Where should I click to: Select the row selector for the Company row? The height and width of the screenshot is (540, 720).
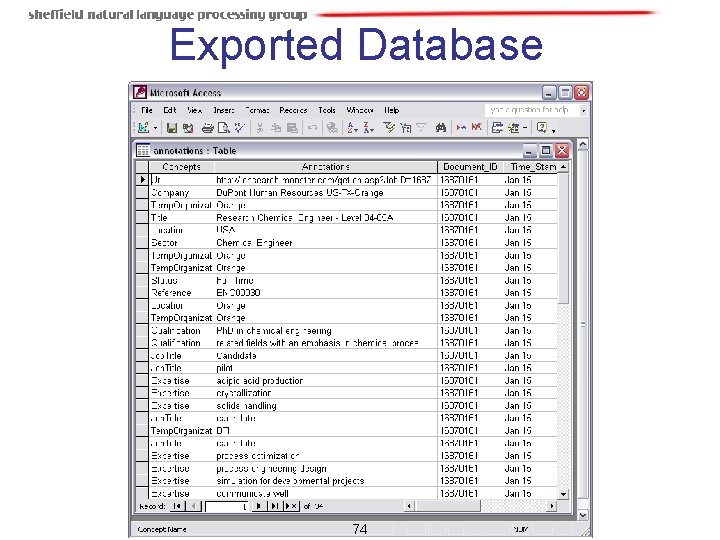[x=142, y=192]
